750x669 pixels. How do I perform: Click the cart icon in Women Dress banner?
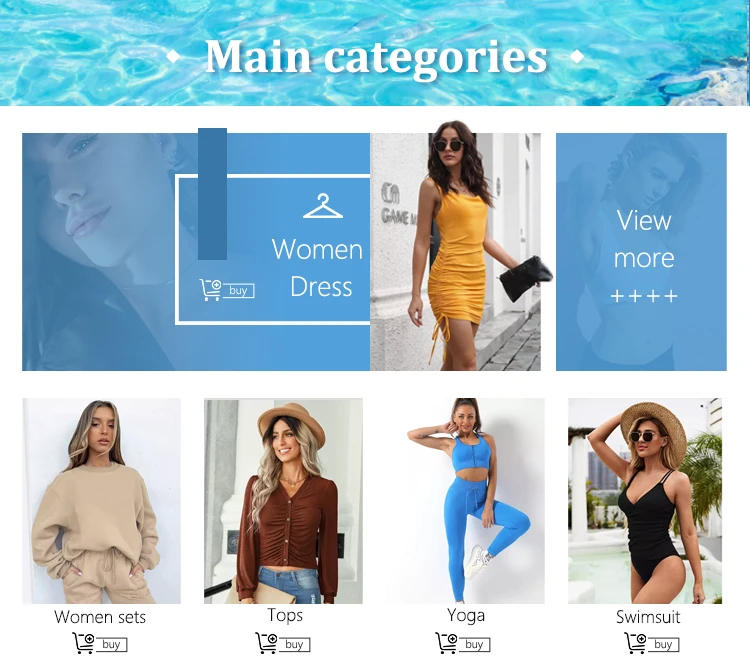tap(210, 290)
